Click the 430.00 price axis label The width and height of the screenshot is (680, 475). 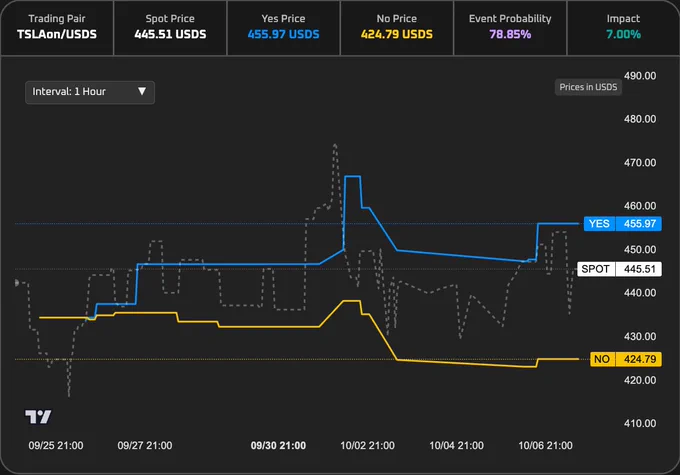point(640,336)
